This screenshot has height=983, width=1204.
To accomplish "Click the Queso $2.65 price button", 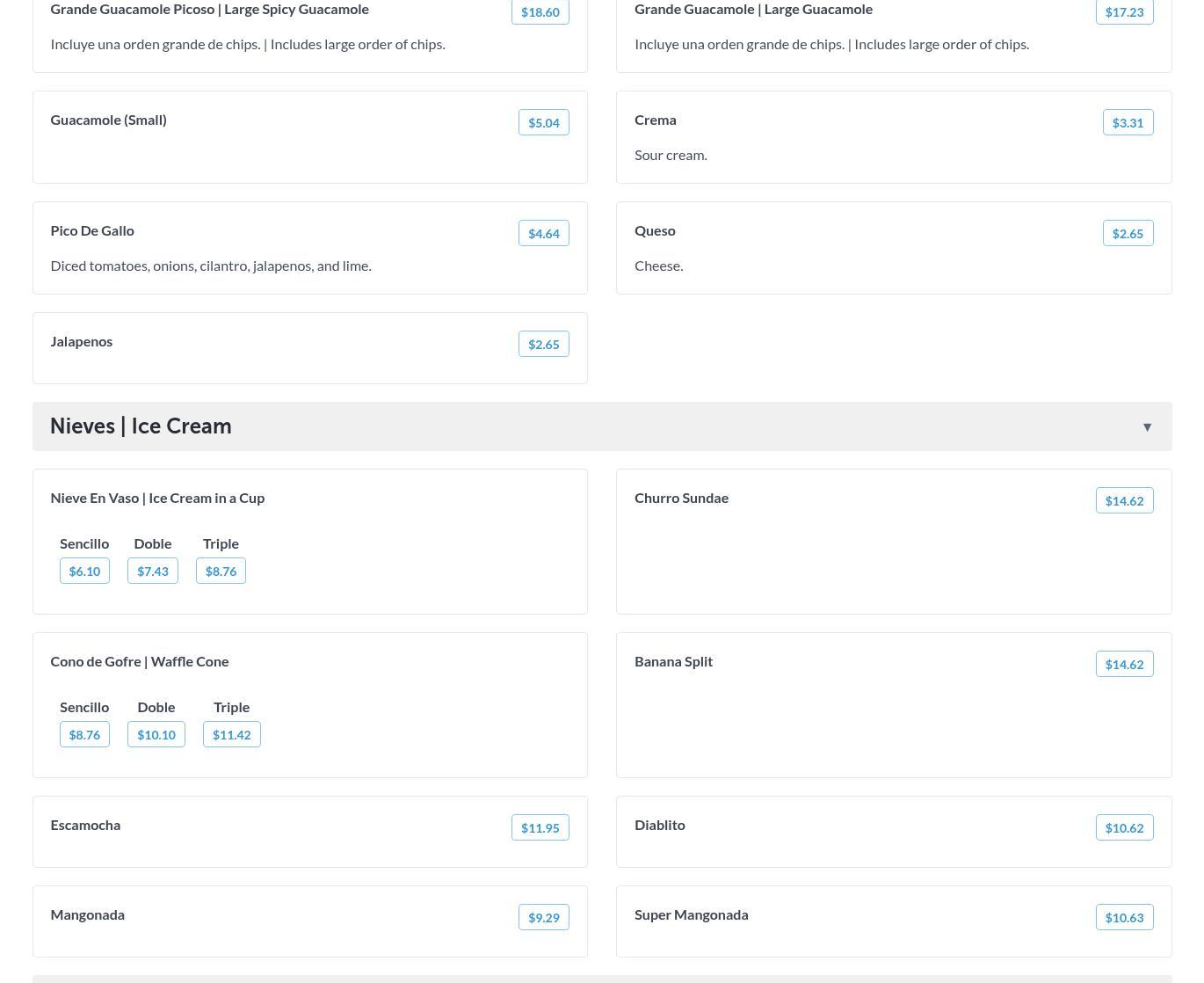I will point(1128,234).
